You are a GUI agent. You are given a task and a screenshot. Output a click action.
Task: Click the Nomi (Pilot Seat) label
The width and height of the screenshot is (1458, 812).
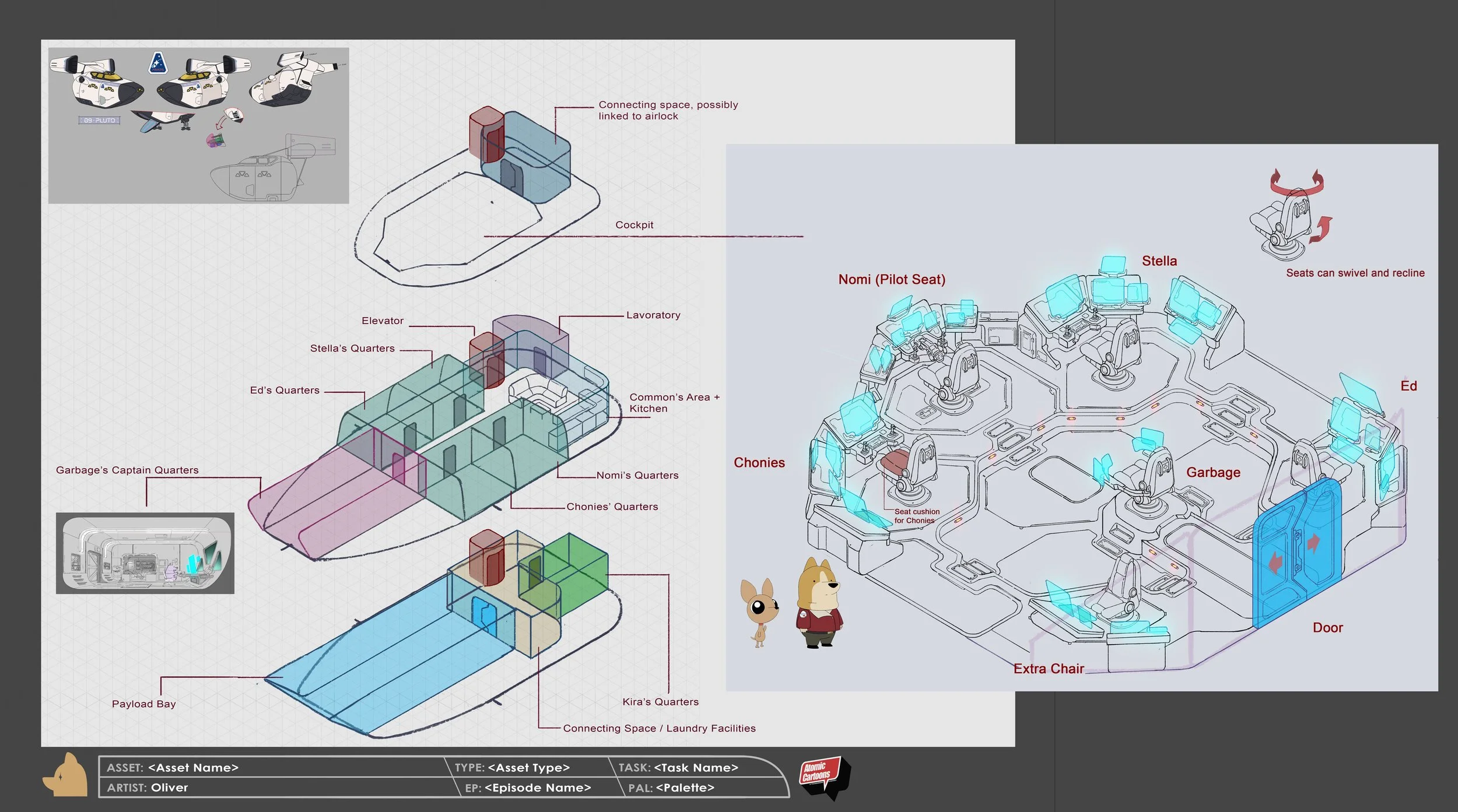892,279
